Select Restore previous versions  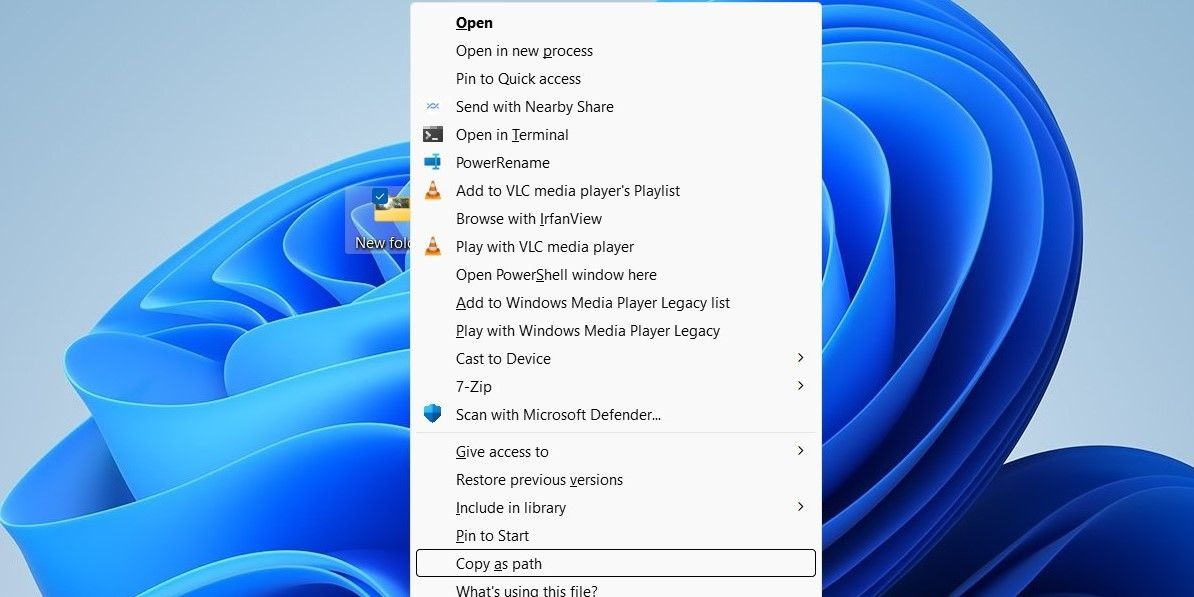tap(616, 480)
